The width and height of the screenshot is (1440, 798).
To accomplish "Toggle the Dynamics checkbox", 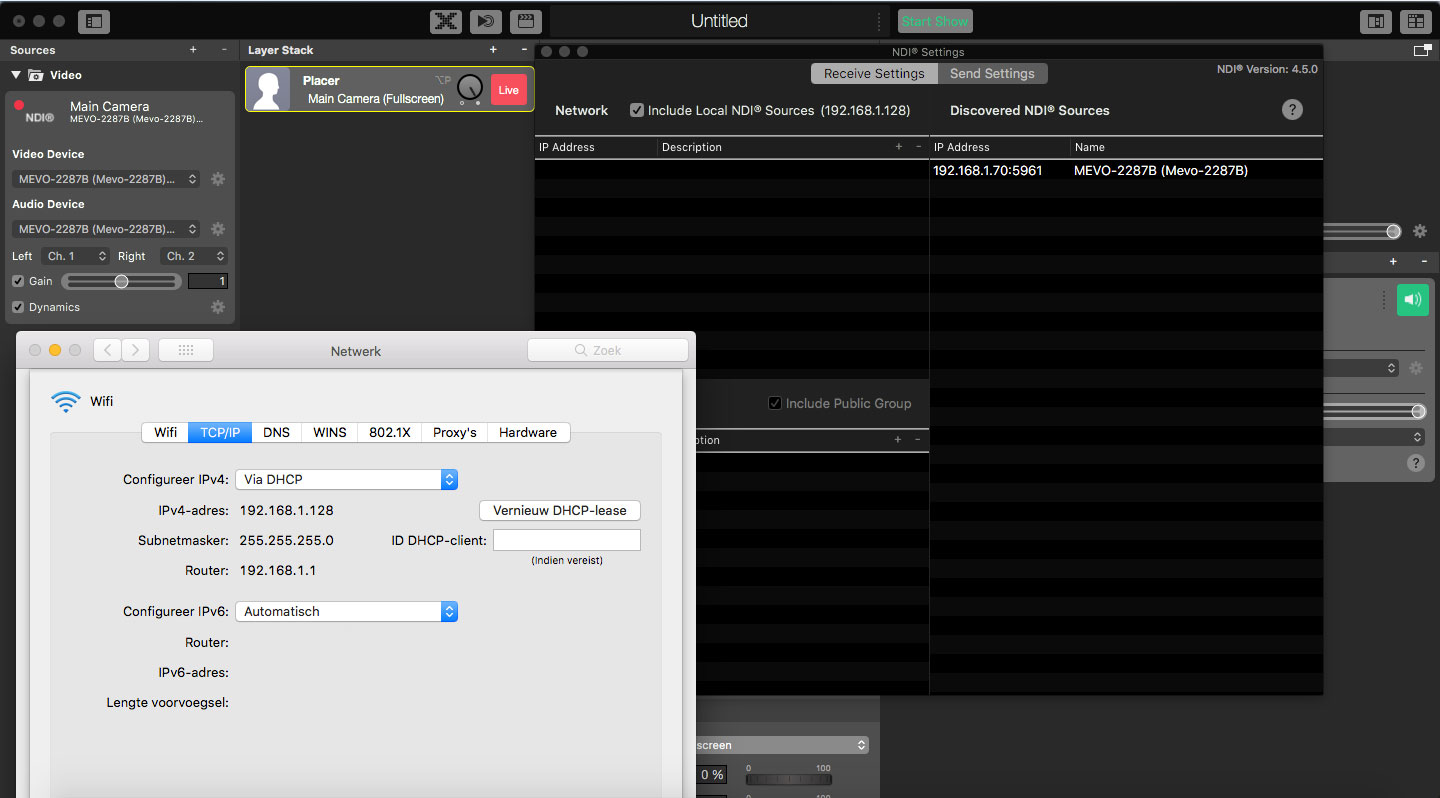I will point(18,307).
